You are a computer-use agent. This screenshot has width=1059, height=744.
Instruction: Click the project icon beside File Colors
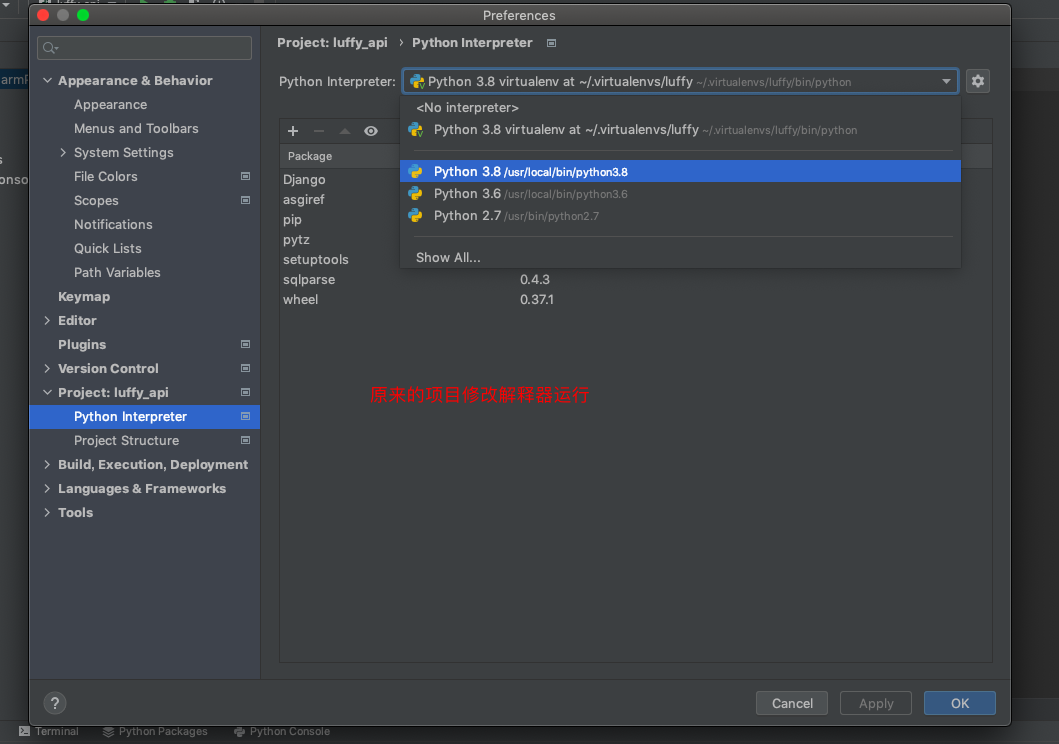245,176
